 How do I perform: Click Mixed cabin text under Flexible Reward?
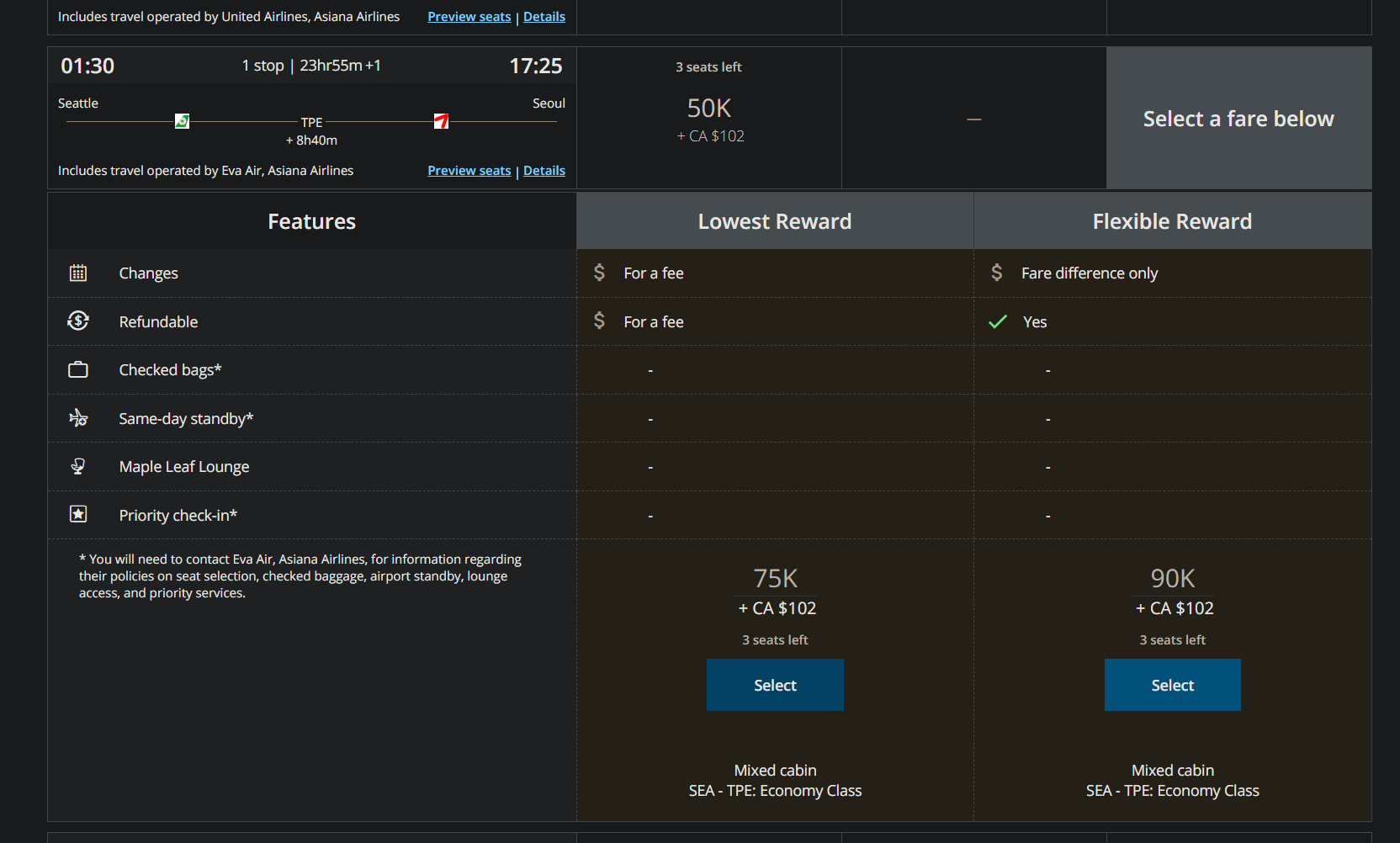pyautogui.click(x=1172, y=770)
